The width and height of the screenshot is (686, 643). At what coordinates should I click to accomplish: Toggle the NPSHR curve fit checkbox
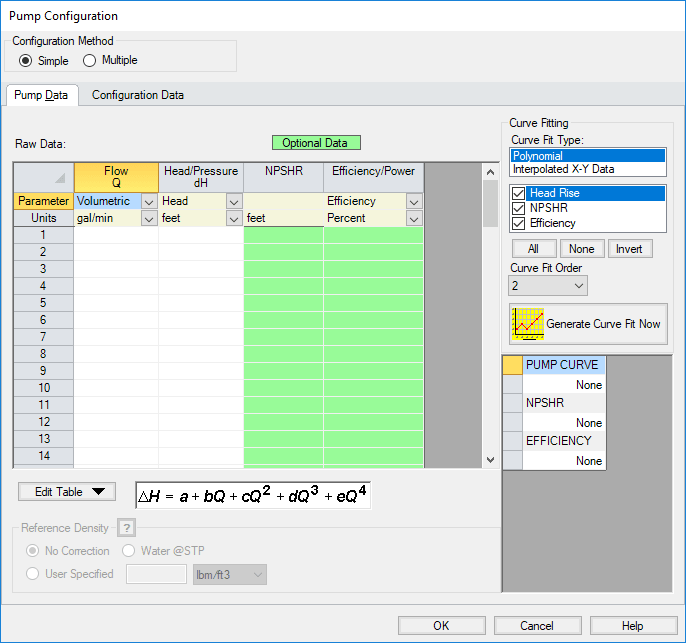pos(518,208)
